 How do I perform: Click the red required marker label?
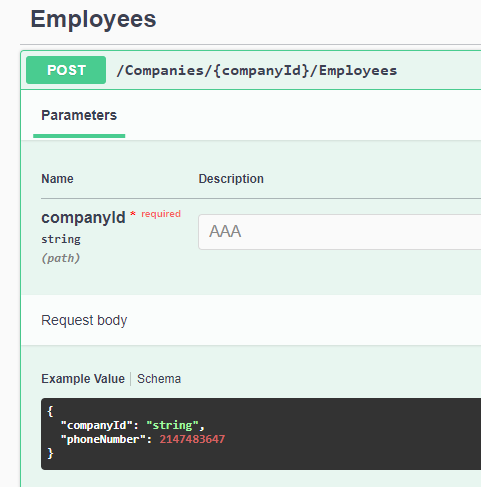point(161,214)
